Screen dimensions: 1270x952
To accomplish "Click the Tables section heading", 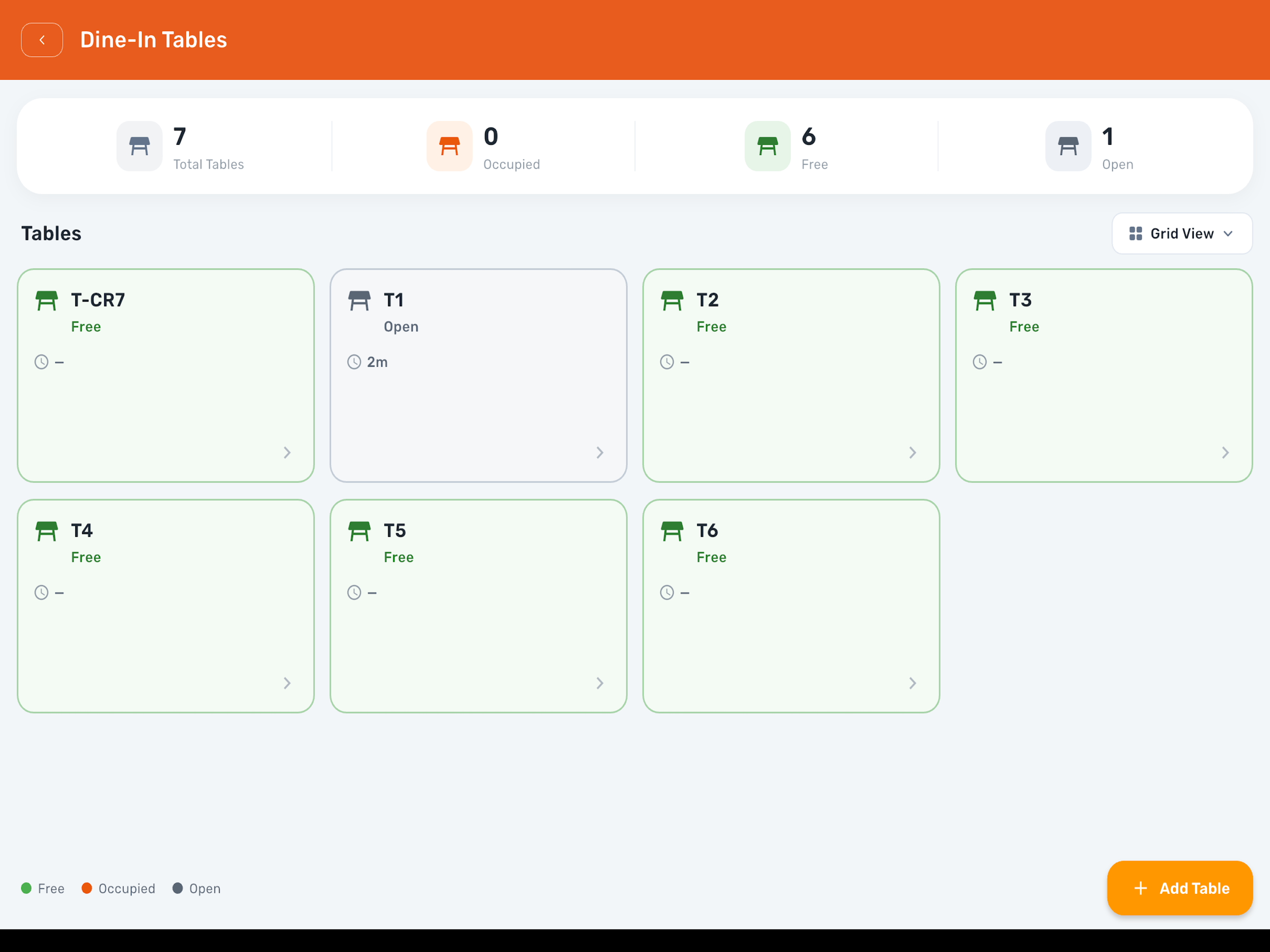I will pyautogui.click(x=52, y=233).
